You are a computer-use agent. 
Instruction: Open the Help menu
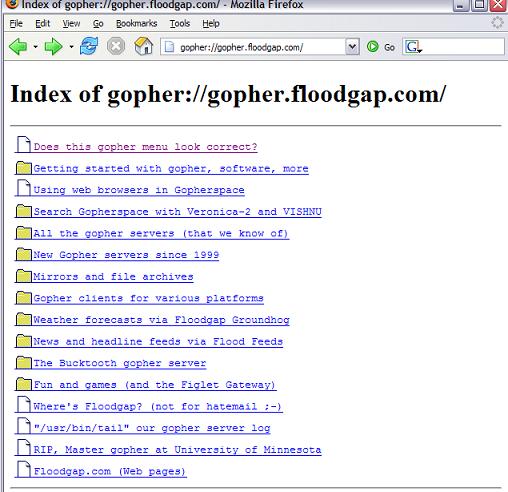pyautogui.click(x=211, y=24)
